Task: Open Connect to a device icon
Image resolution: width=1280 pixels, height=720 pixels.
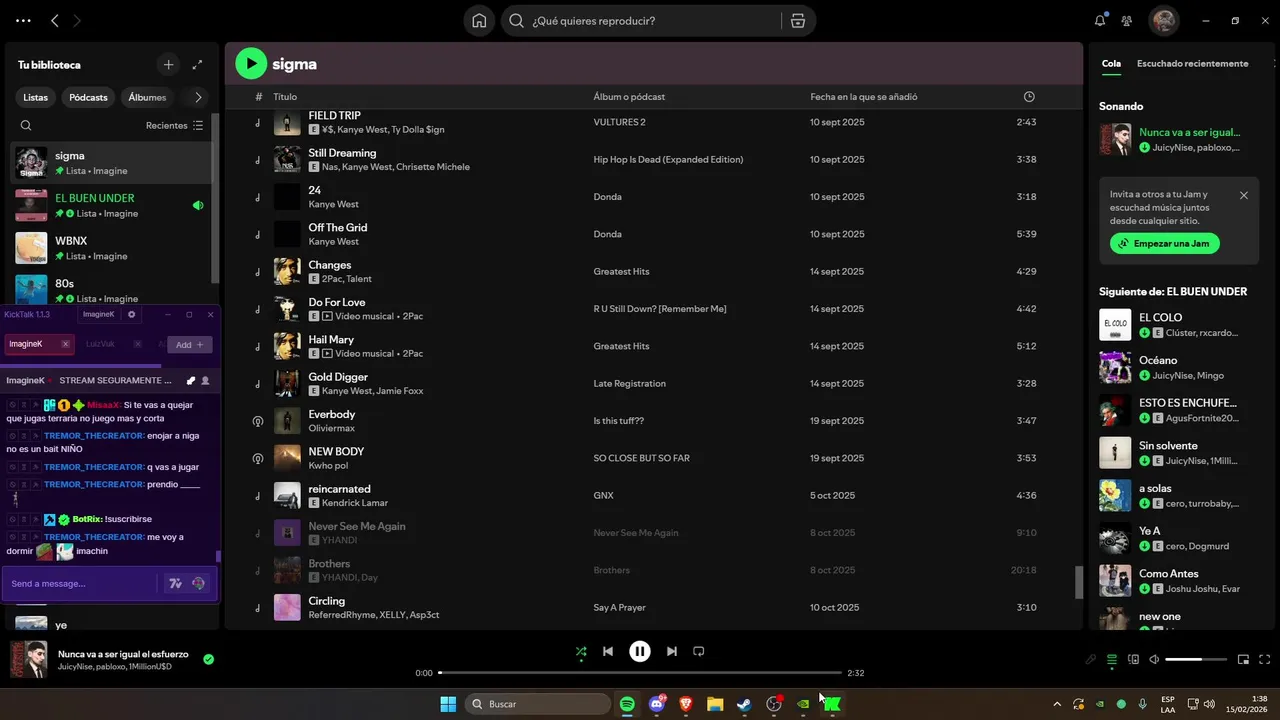Action: tap(1133, 659)
